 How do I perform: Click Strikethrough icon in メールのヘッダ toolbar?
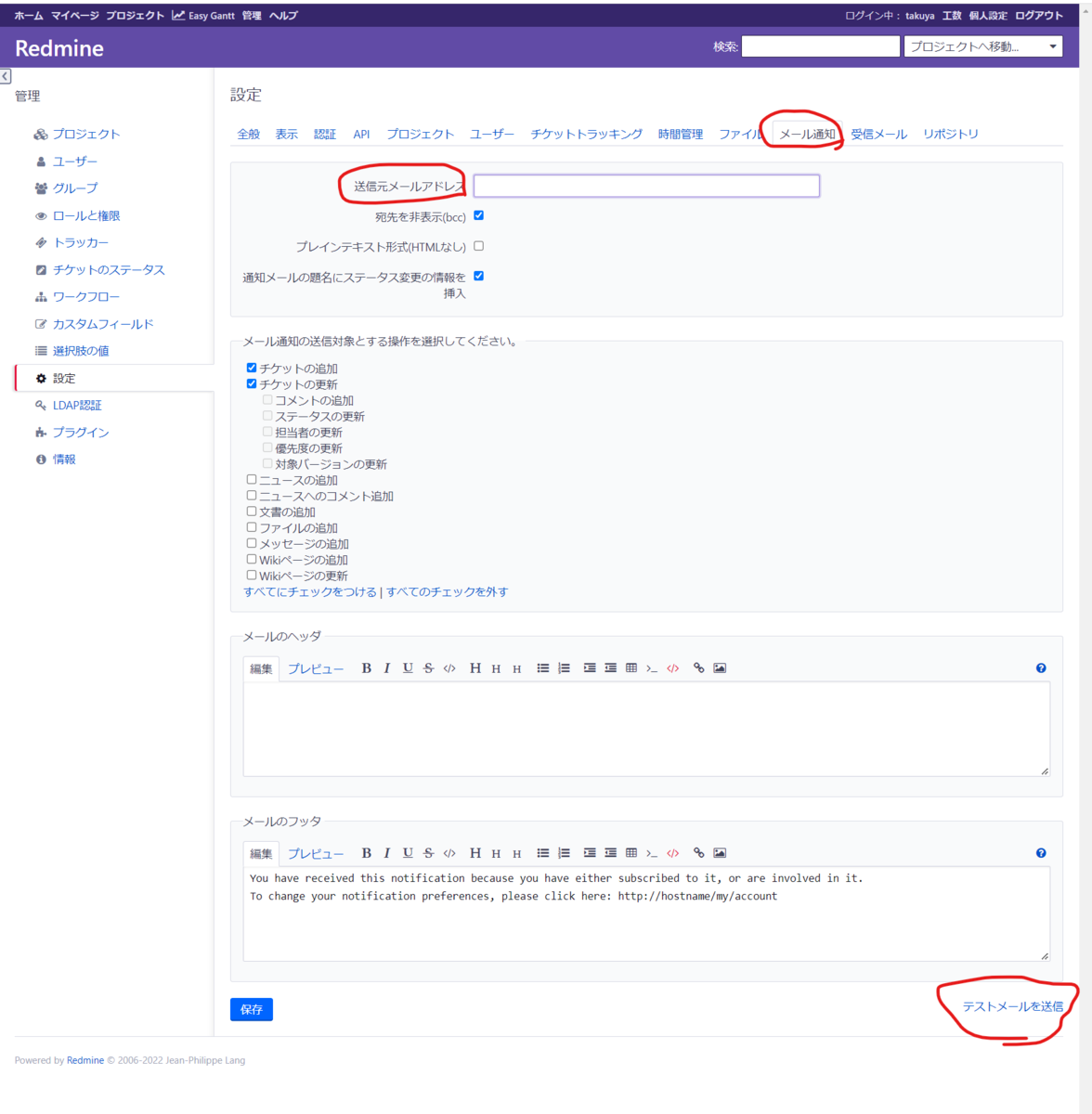[428, 668]
